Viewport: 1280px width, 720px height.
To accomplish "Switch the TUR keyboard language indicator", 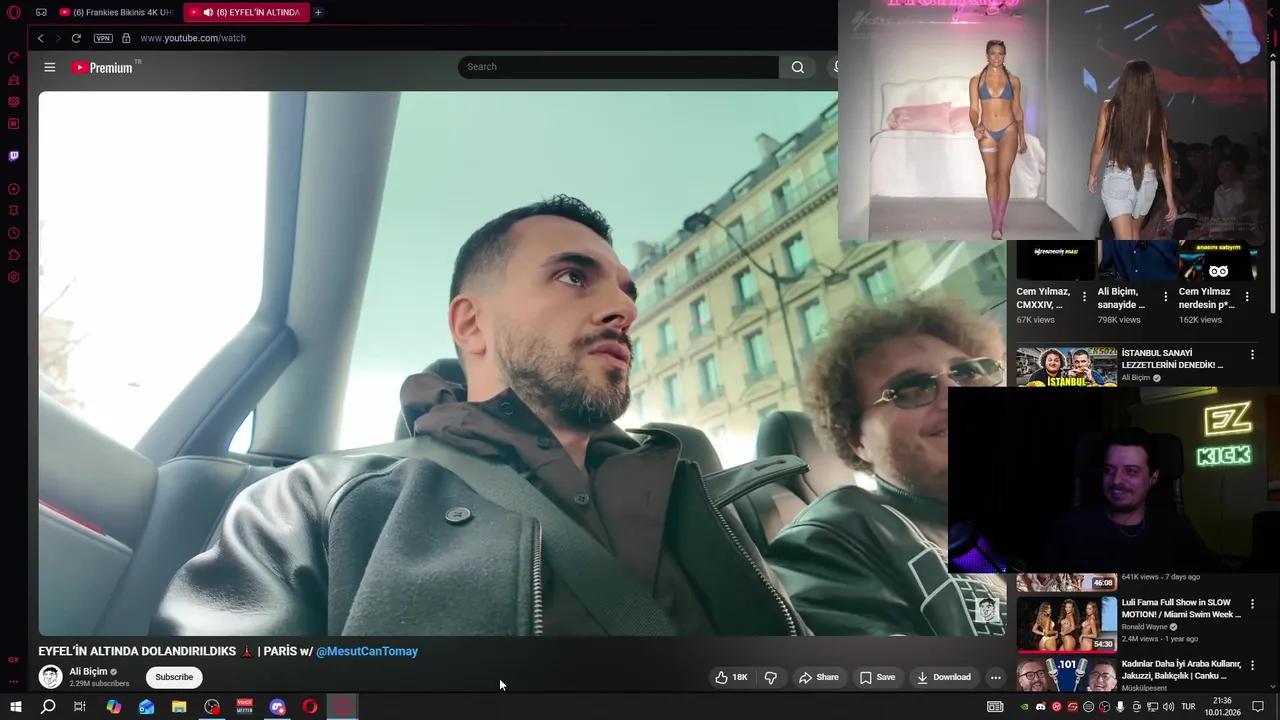I will click(x=1188, y=707).
